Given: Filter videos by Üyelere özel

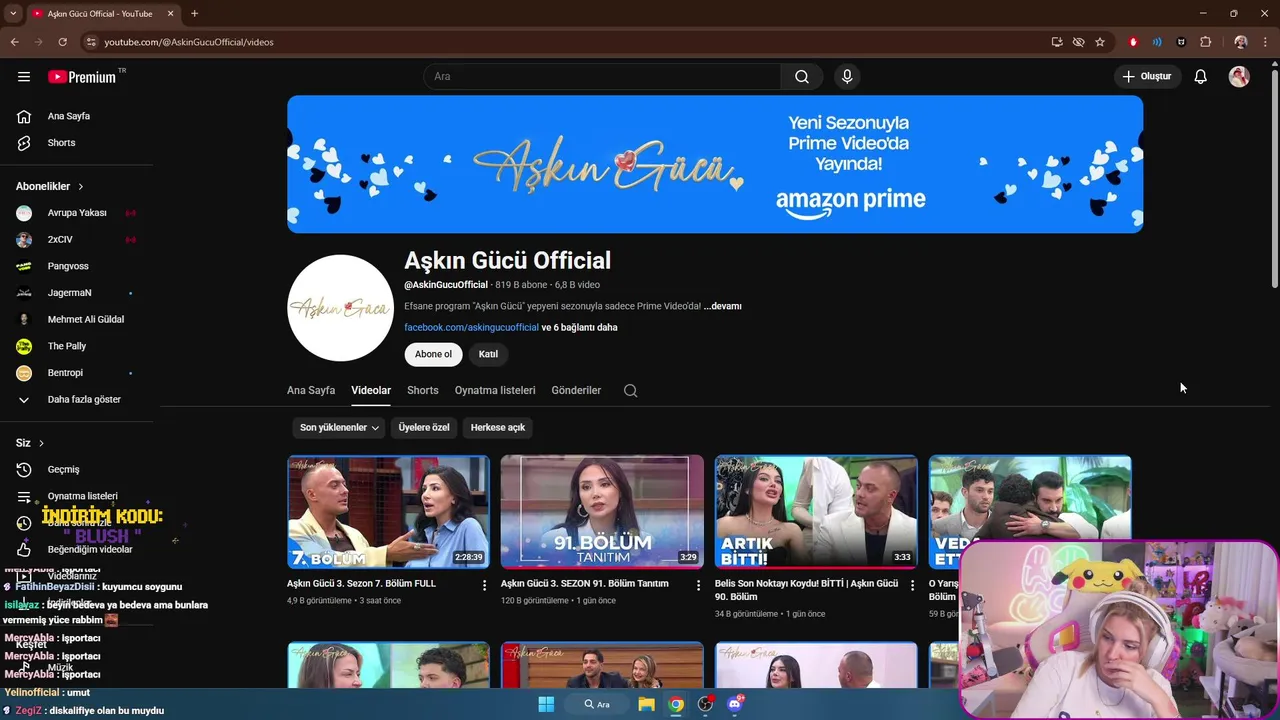Looking at the screenshot, I should click(x=424, y=427).
